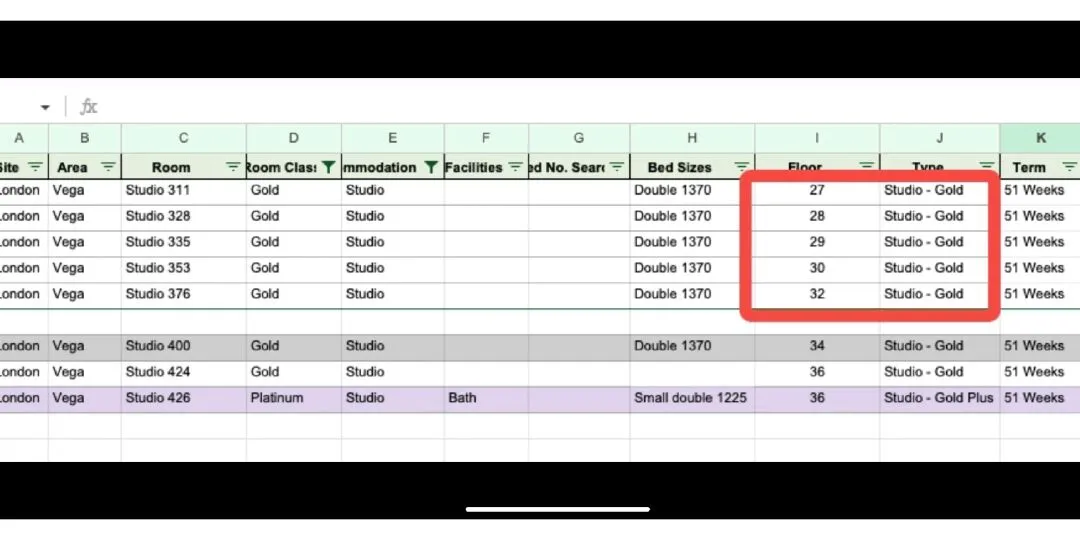Select Double 1370 in Studio 311 row

click(x=692, y=190)
